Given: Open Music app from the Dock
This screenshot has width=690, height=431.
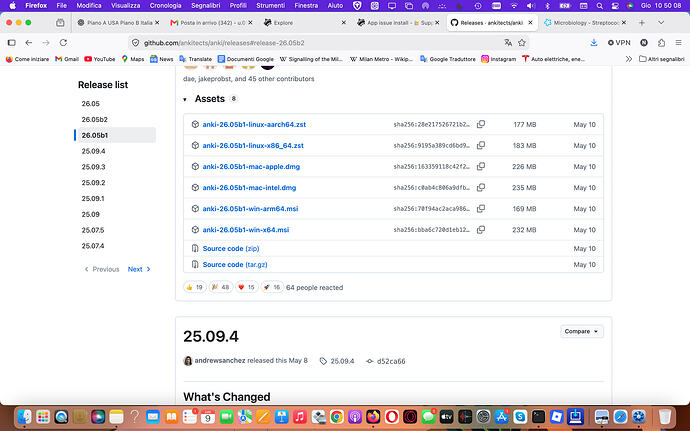Looking at the screenshot, I should pyautogui.click(x=300, y=416).
